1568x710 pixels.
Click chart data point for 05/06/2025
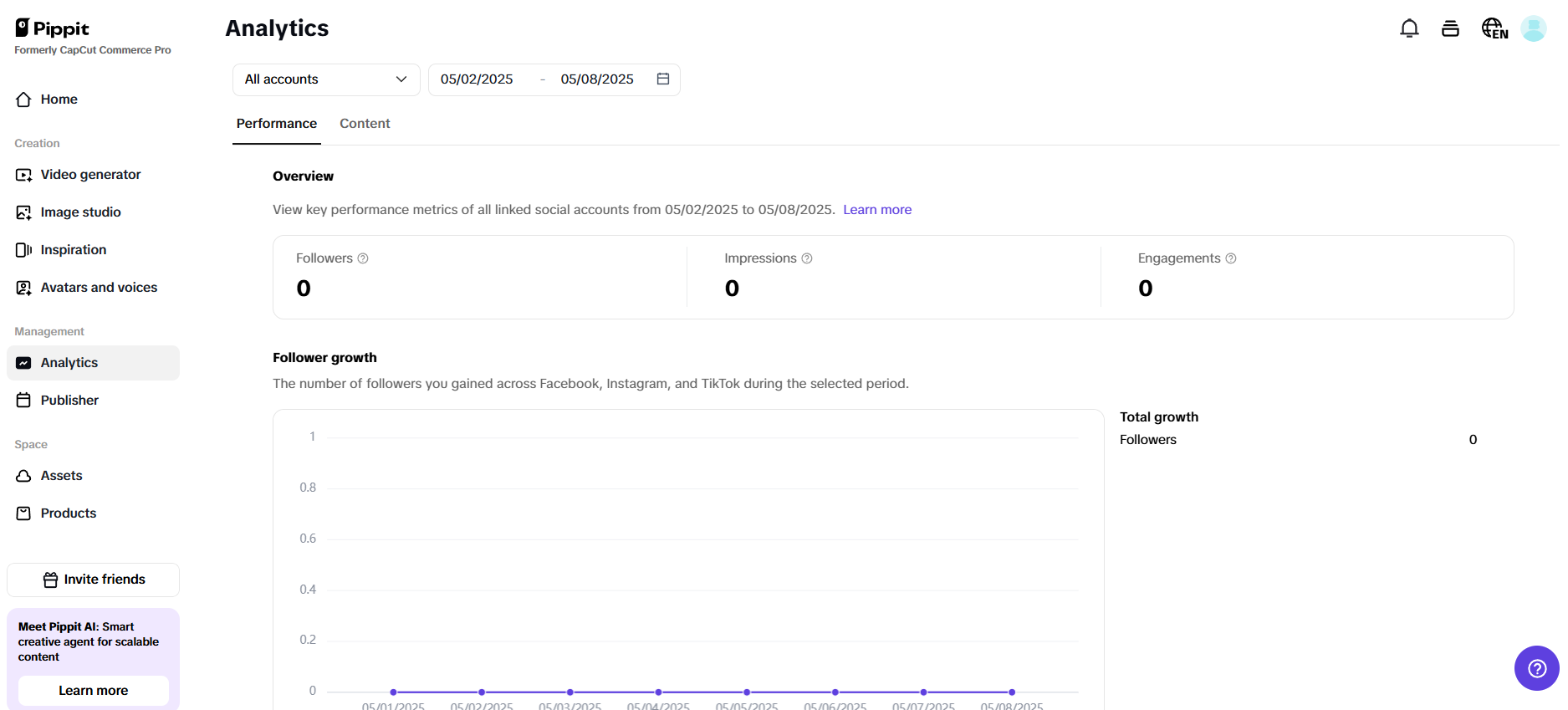point(835,692)
